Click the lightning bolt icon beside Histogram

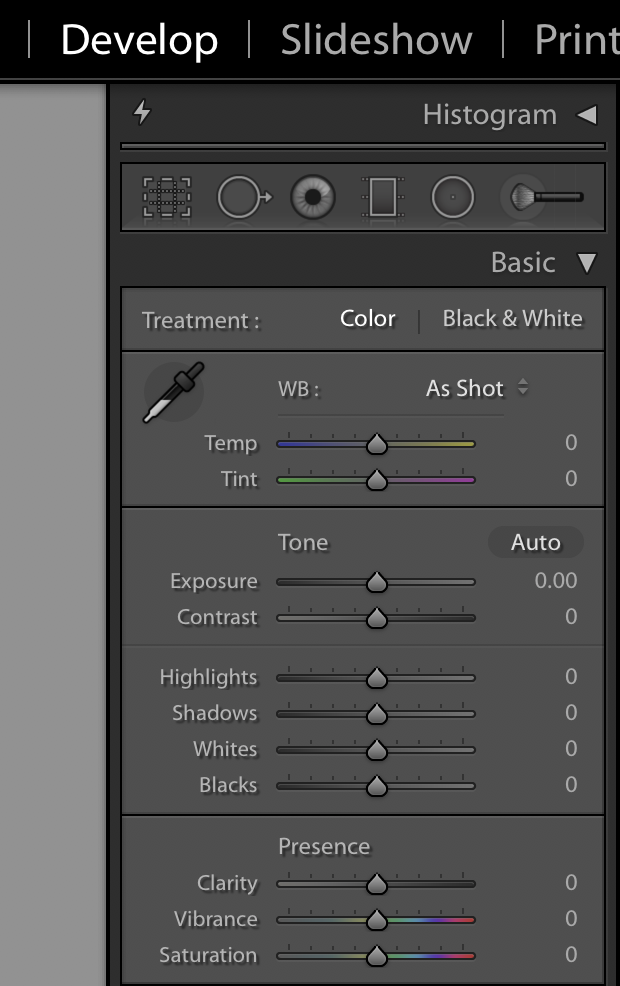(x=142, y=114)
